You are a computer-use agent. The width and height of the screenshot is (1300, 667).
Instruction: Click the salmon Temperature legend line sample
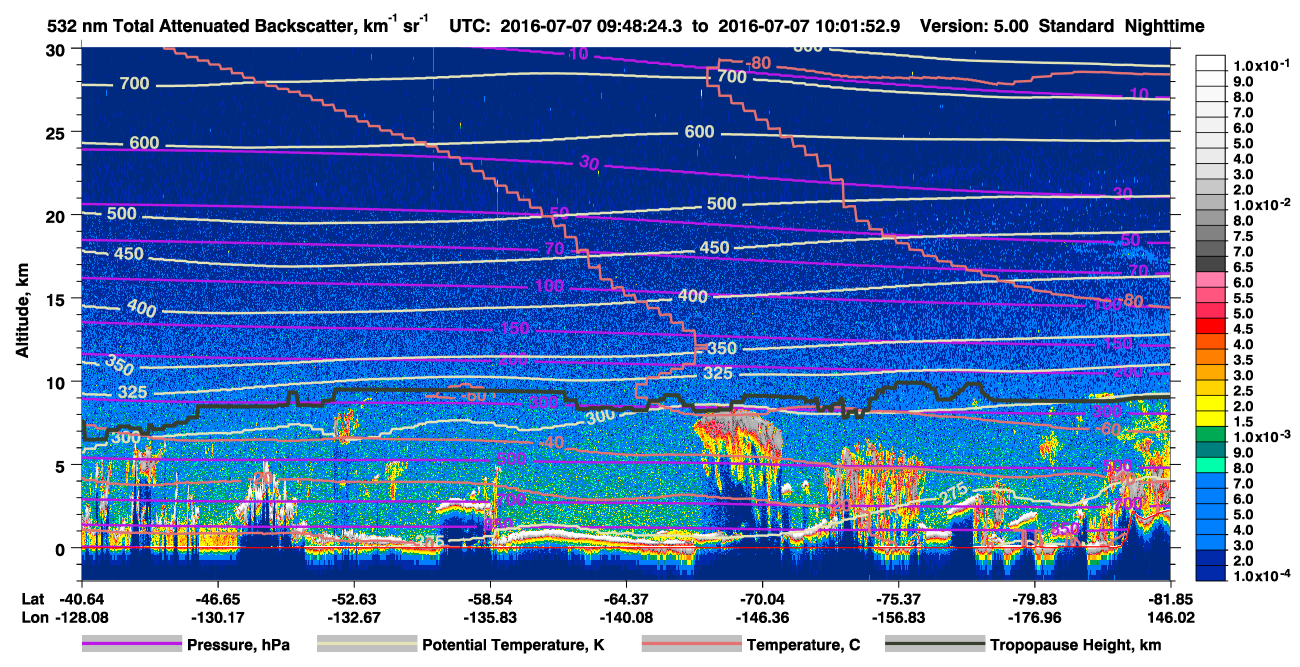tap(690, 645)
